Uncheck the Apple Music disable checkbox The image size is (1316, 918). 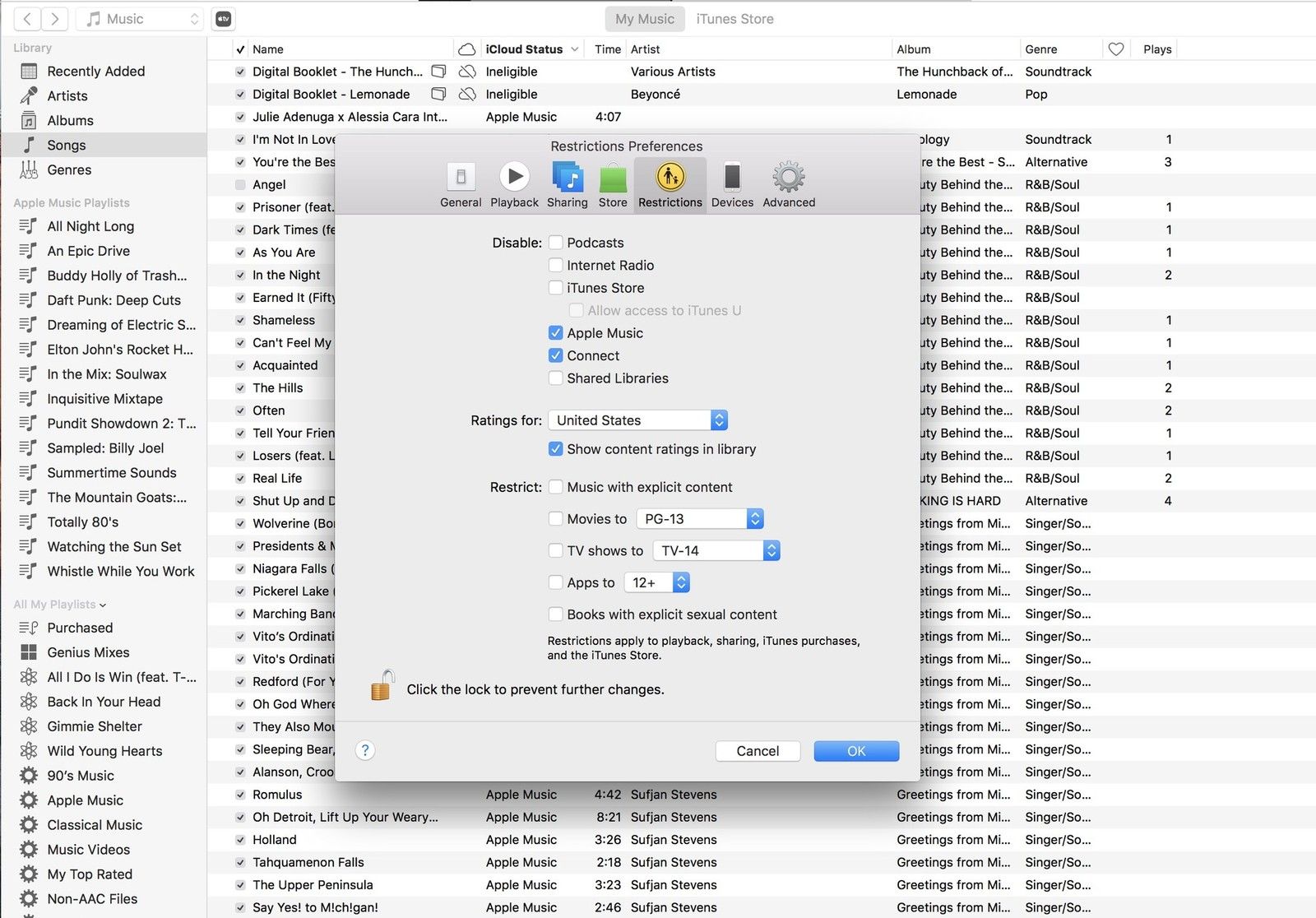tap(556, 333)
